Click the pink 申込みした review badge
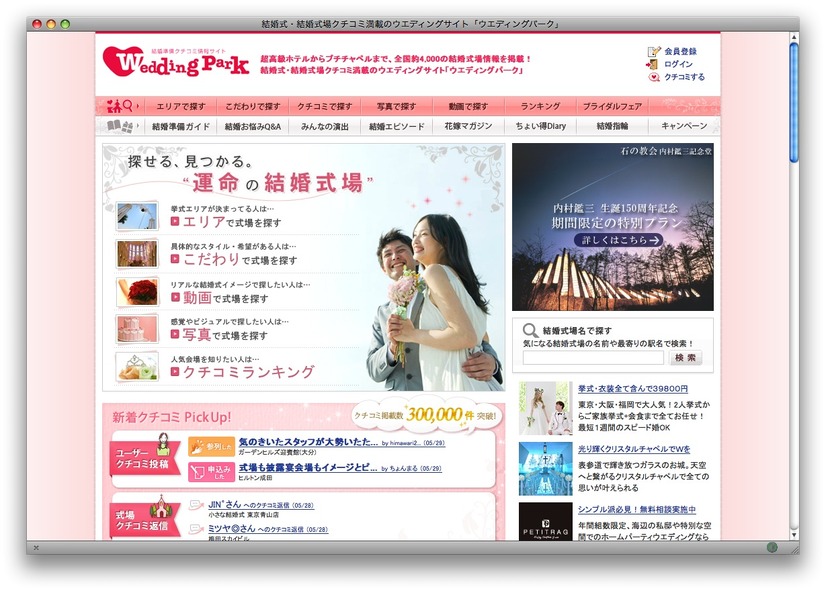The image size is (826, 591). pyautogui.click(x=211, y=472)
